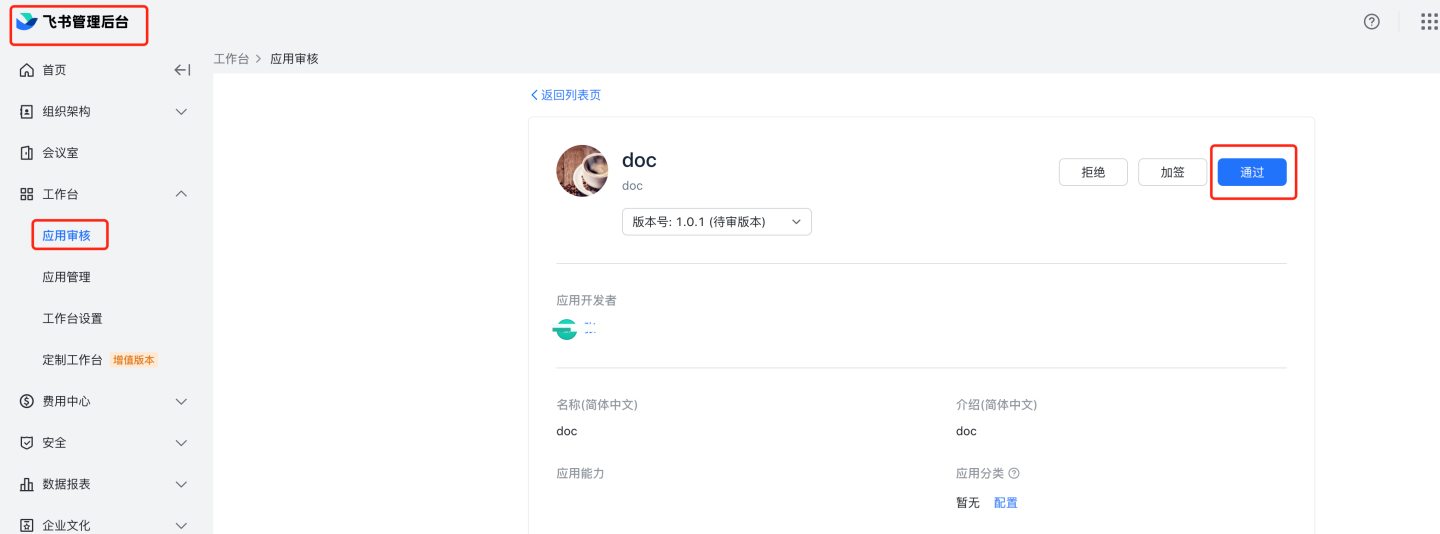This screenshot has width=1440, height=534.
Task: Collapse the sidebar with the arrow icon
Action: pos(182,70)
